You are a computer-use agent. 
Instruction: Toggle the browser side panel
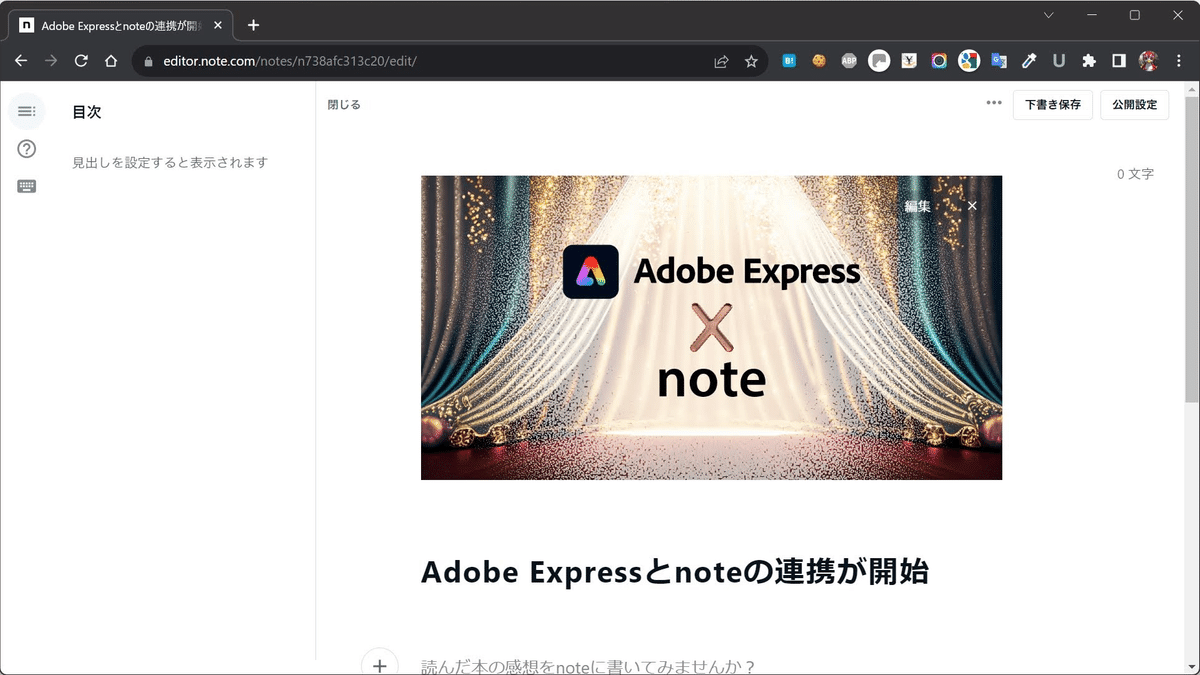pyautogui.click(x=1119, y=61)
